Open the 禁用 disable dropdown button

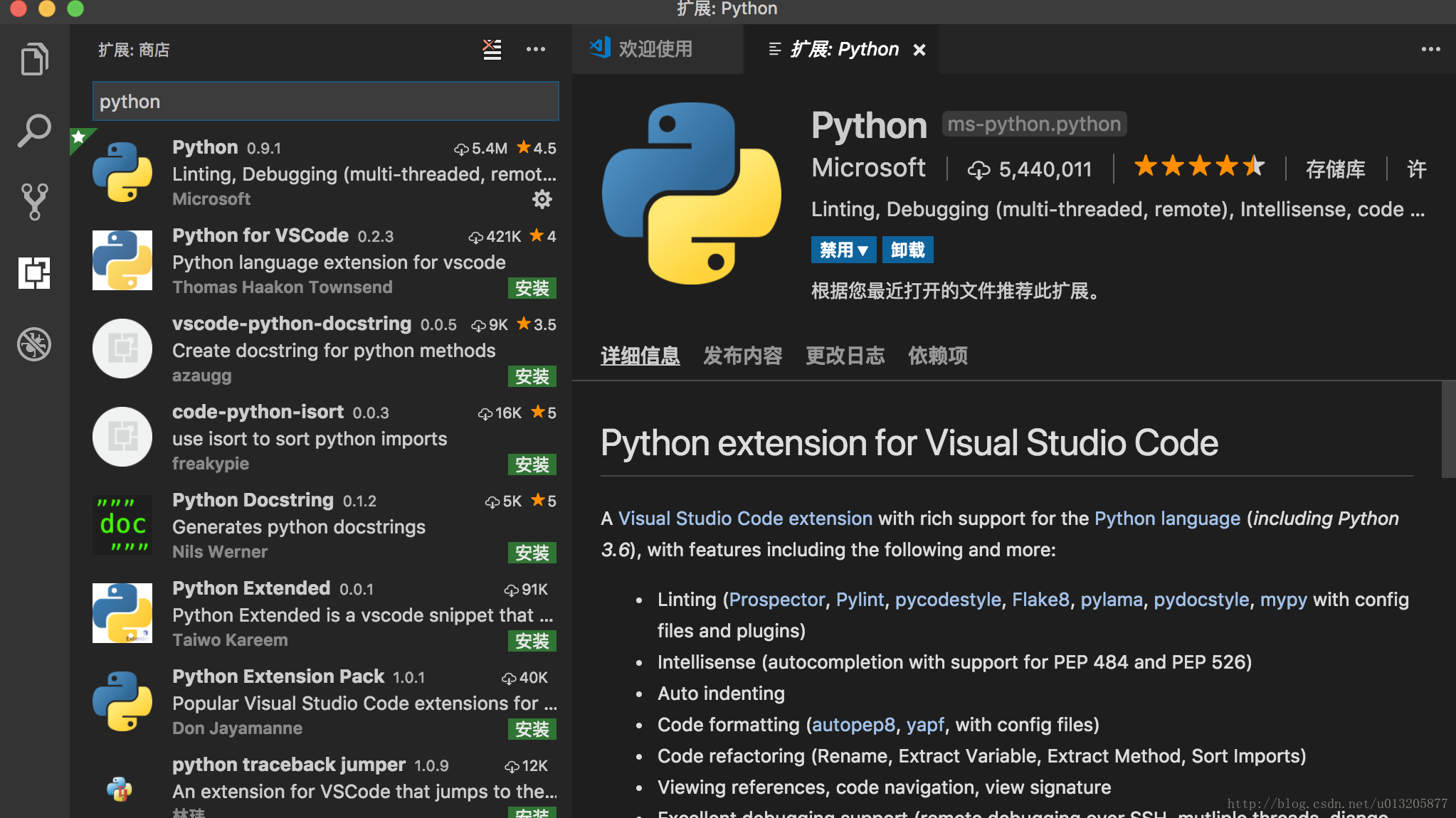(x=843, y=250)
